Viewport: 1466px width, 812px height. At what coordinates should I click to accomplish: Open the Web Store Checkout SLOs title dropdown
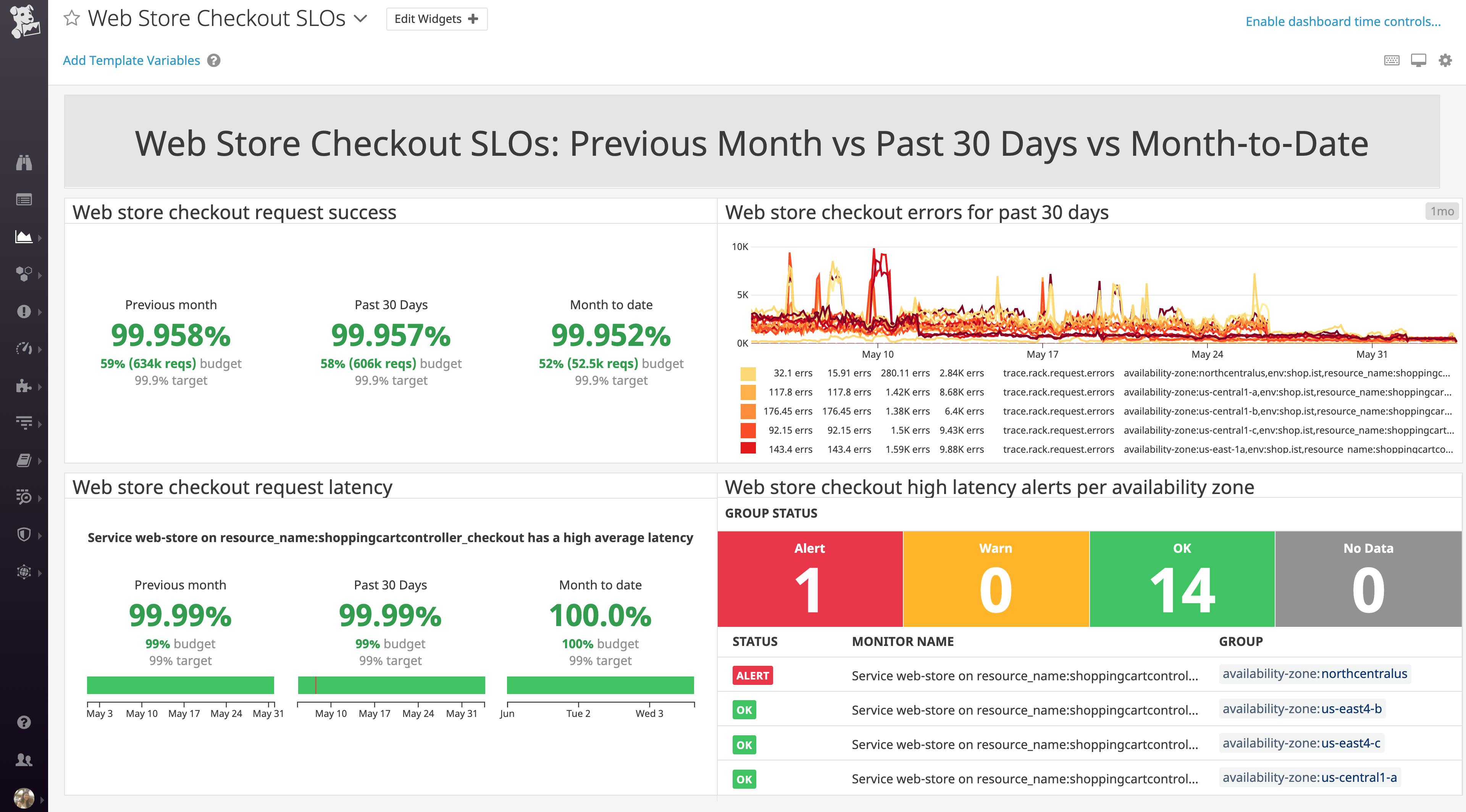click(x=360, y=18)
